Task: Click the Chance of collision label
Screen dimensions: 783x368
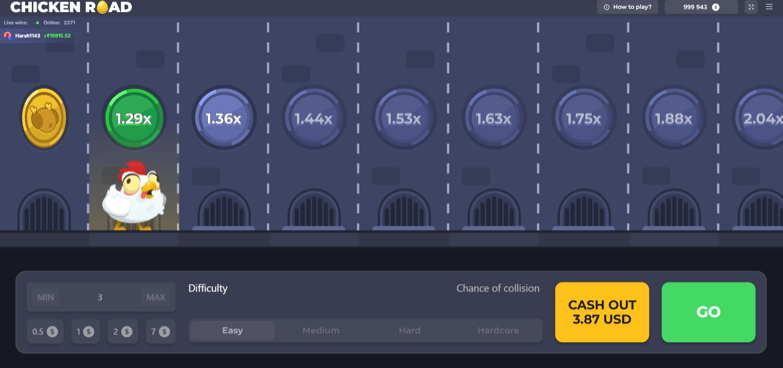Action: [498, 289]
